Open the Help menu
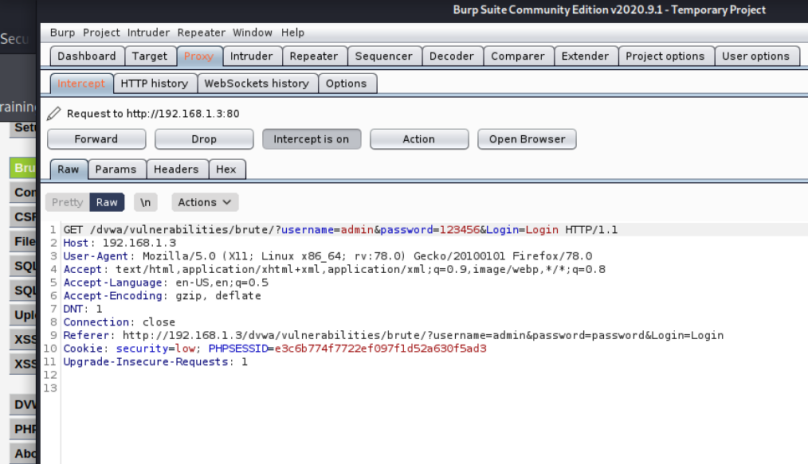Viewport: 808px width, 465px height. click(x=293, y=32)
